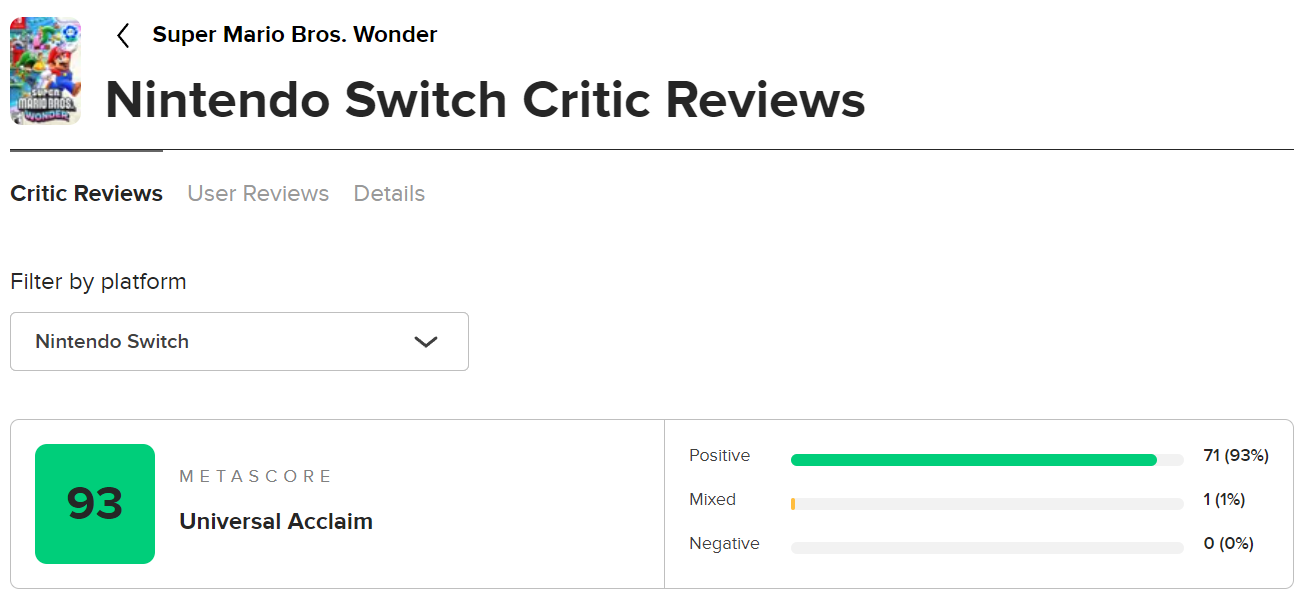Switch to the Details tab
1298x606 pixels.
pyautogui.click(x=389, y=194)
